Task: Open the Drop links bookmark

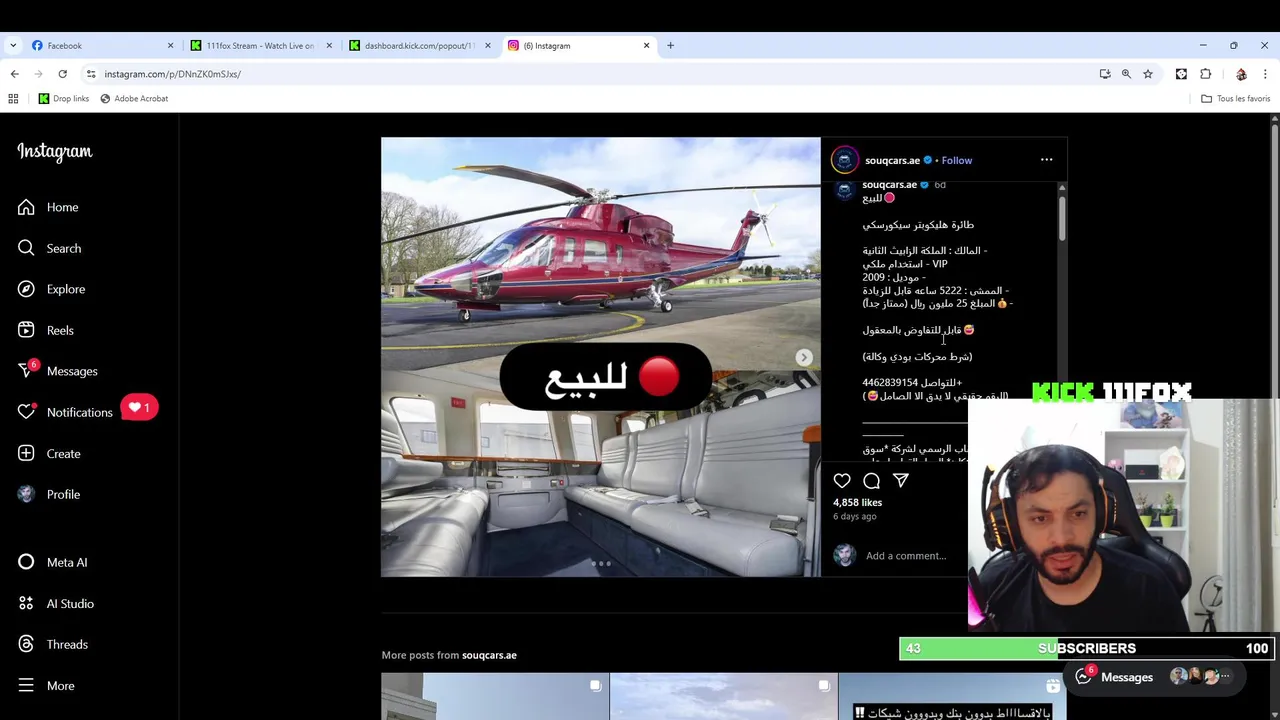Action: [x=64, y=98]
